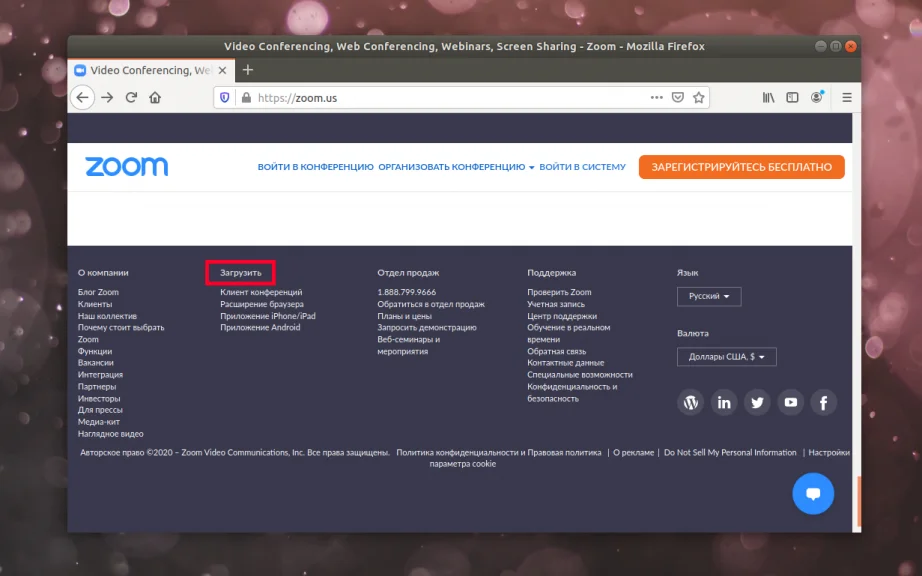Open the page actions three-dots menu

coord(657,98)
